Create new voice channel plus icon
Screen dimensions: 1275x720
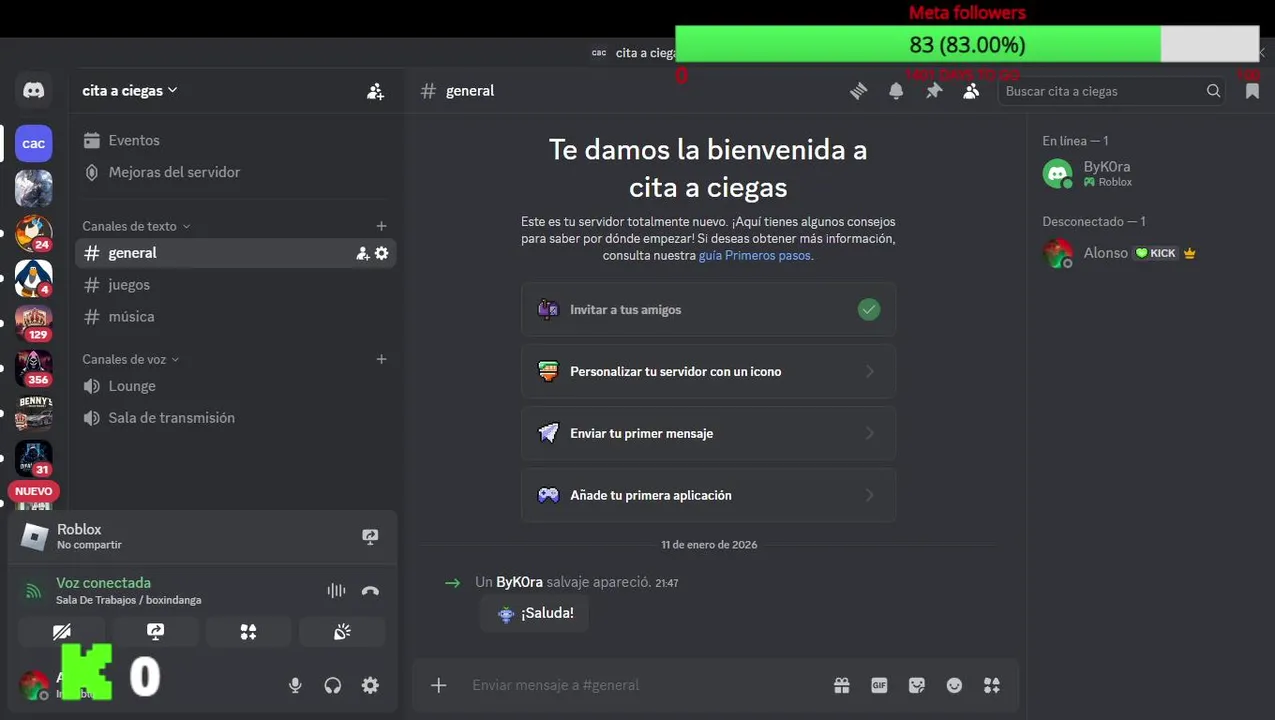pyautogui.click(x=381, y=359)
